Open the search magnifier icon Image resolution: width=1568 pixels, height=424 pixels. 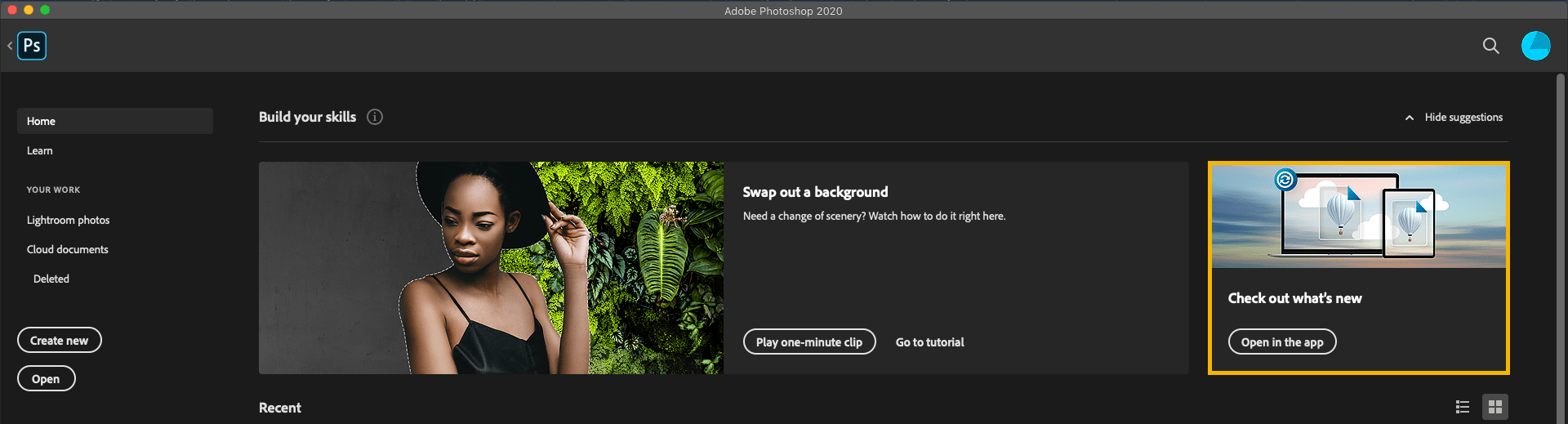coord(1491,46)
